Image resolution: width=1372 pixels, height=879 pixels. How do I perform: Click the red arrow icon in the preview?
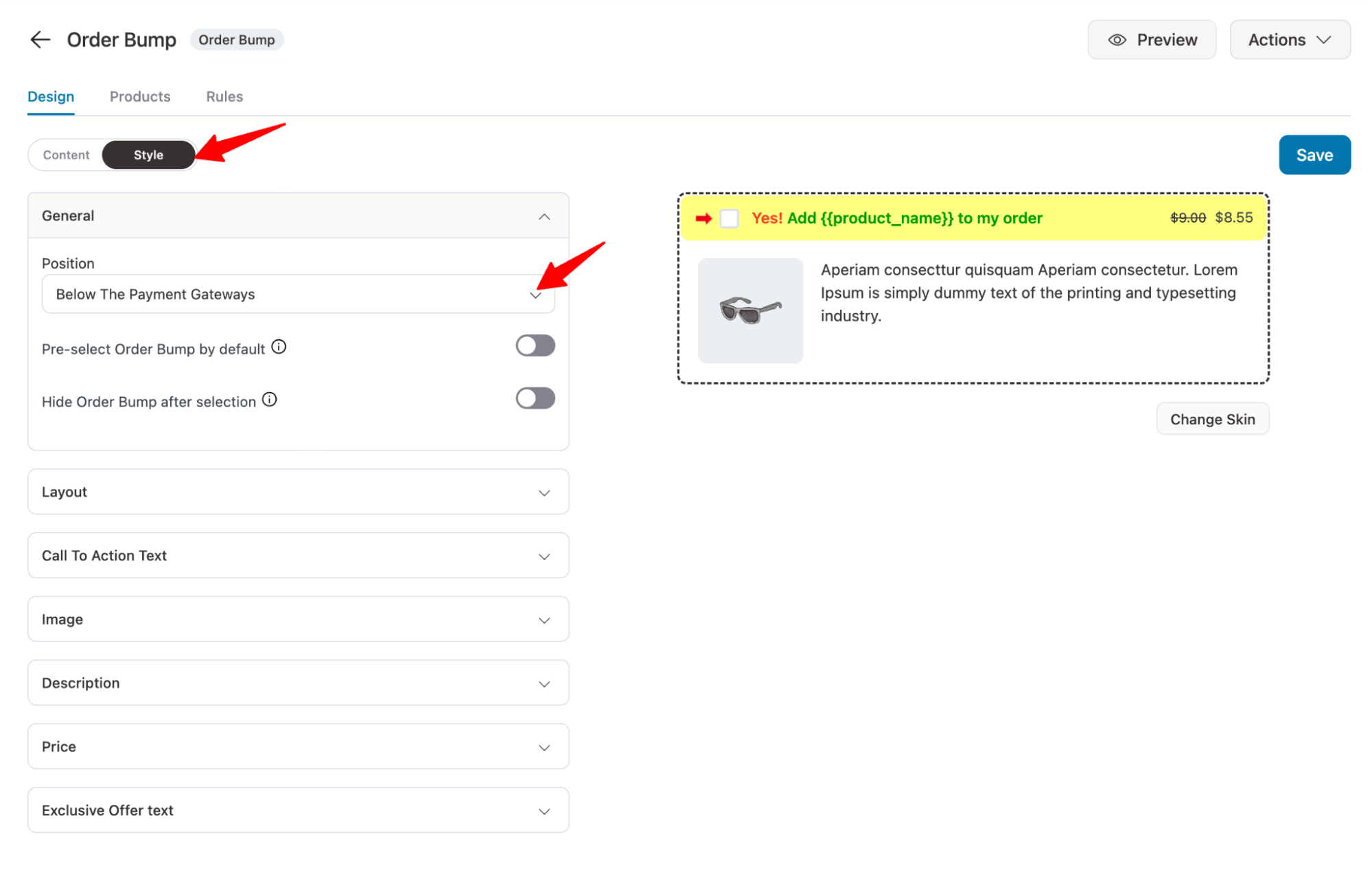(x=704, y=218)
